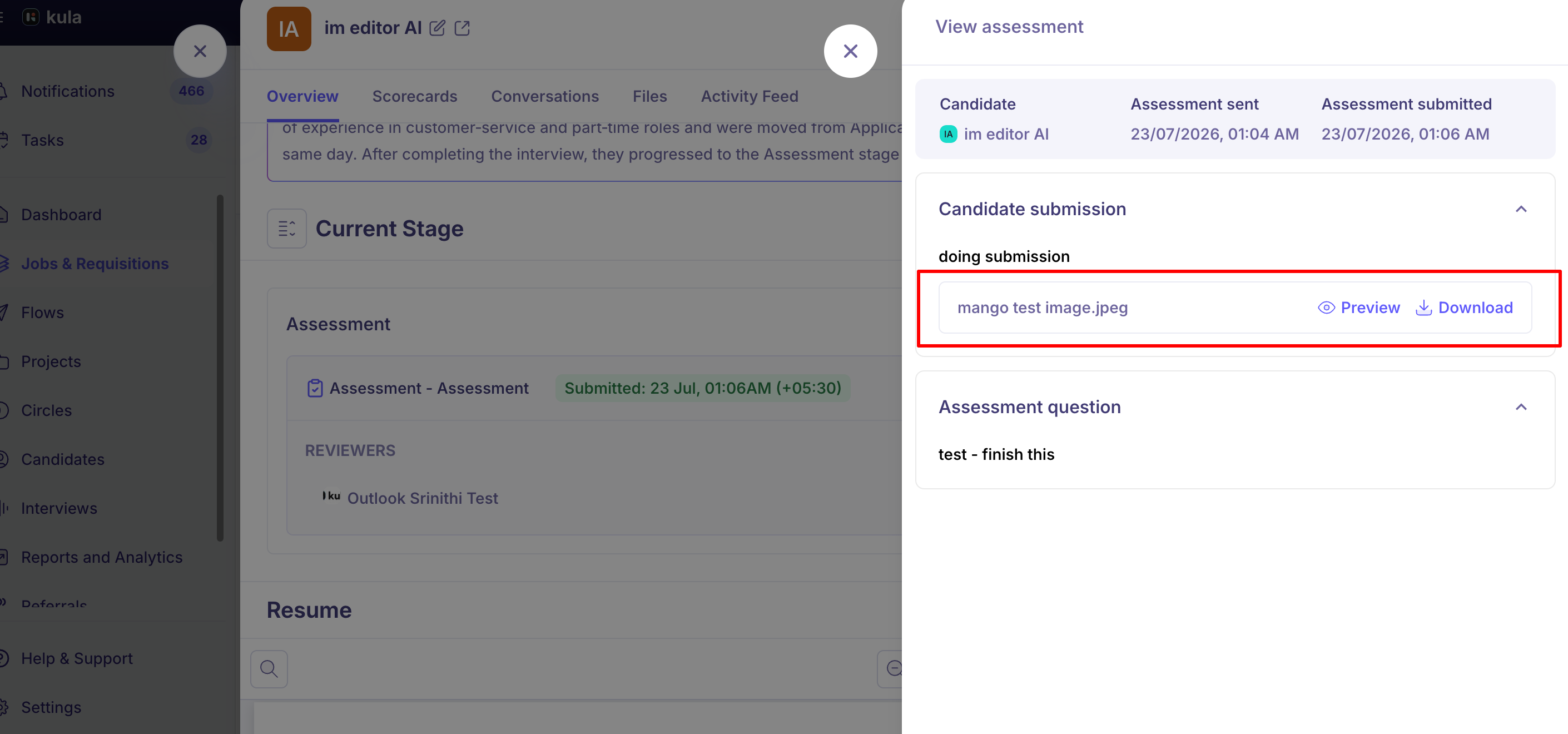Close the View assessment panel
Image resolution: width=1568 pixels, height=734 pixels.
pyautogui.click(x=850, y=51)
